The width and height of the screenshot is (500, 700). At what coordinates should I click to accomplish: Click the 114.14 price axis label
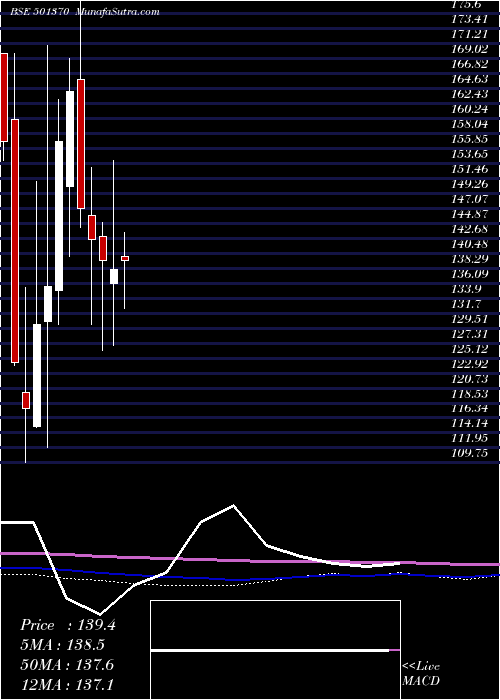[471, 424]
